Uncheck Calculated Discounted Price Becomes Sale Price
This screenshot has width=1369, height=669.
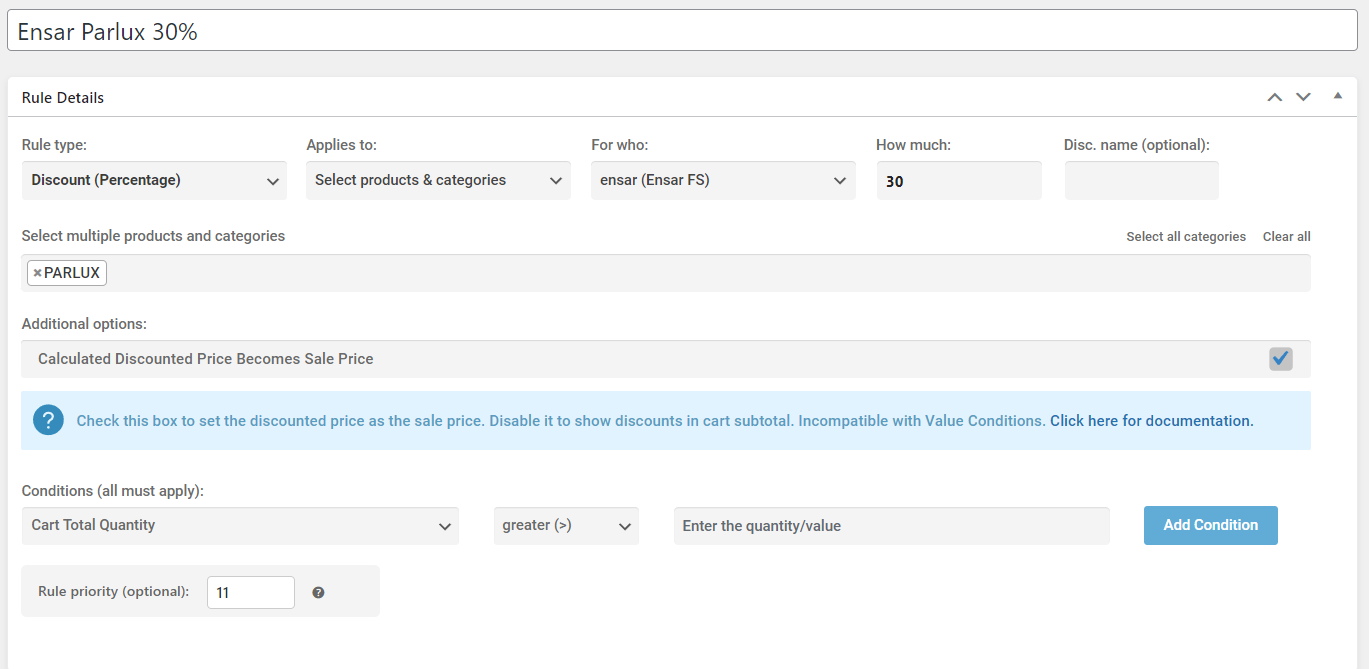click(x=1280, y=358)
